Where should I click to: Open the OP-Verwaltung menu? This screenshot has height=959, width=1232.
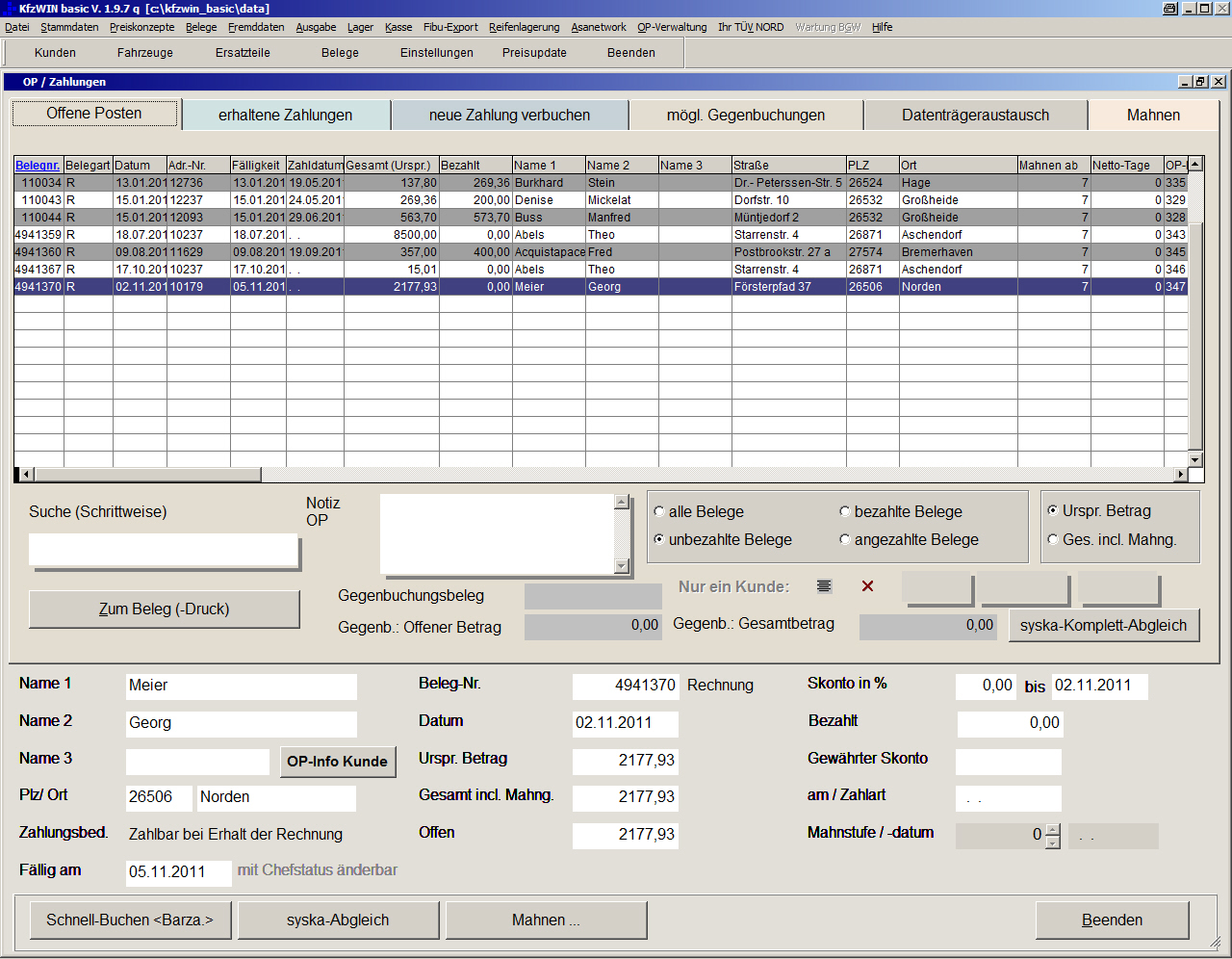coord(672,27)
